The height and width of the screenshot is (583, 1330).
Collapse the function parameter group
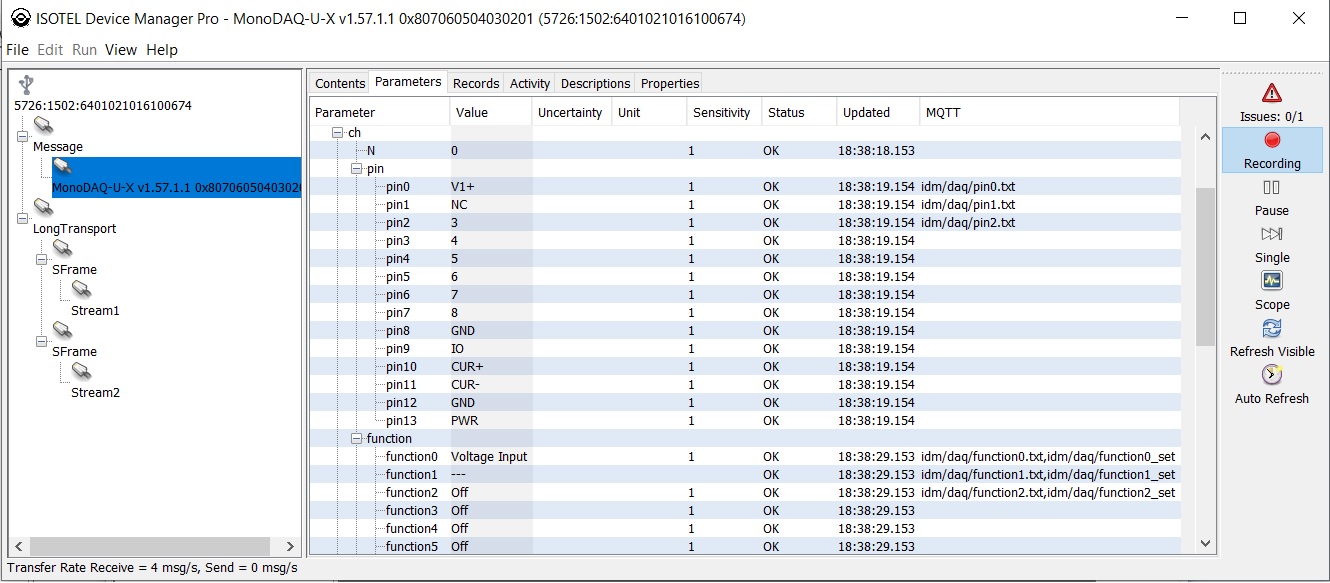[357, 439]
